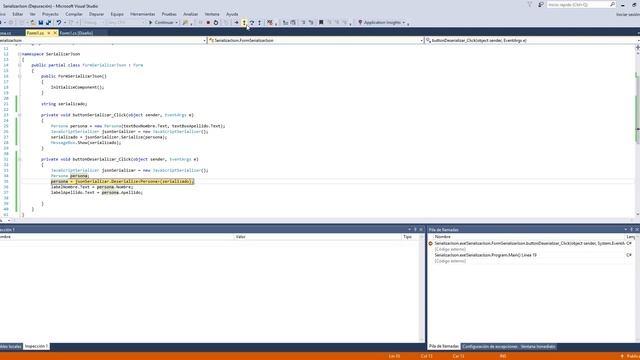
Task: Open the Herramientas menu
Action: (x=142, y=14)
